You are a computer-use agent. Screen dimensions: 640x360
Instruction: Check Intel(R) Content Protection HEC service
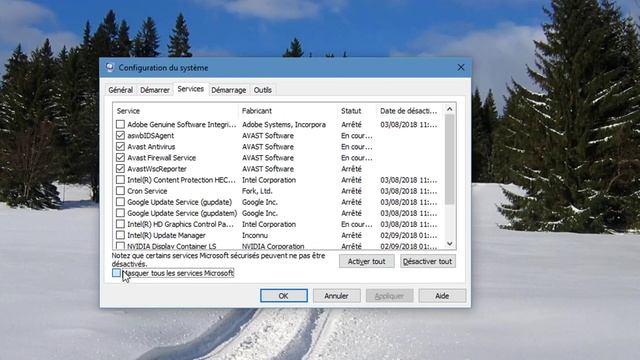120,180
